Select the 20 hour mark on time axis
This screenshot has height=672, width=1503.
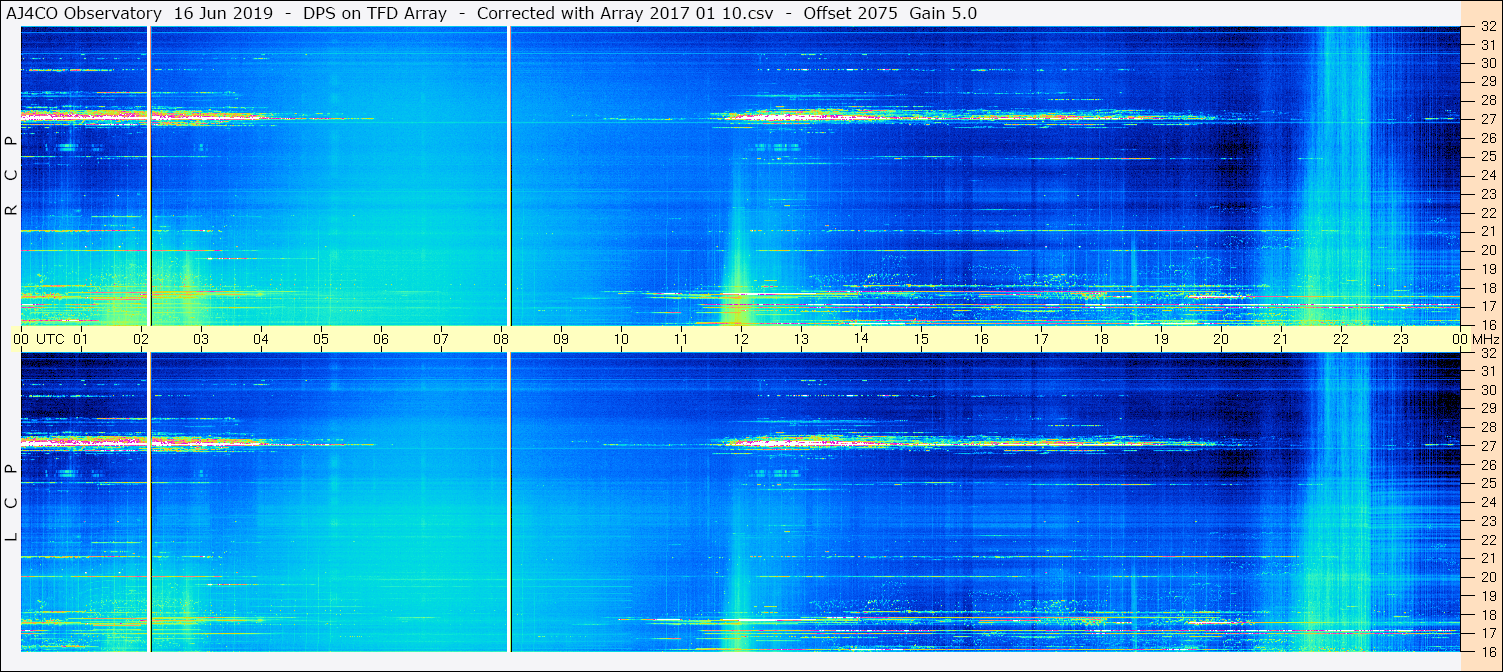coord(1221,339)
